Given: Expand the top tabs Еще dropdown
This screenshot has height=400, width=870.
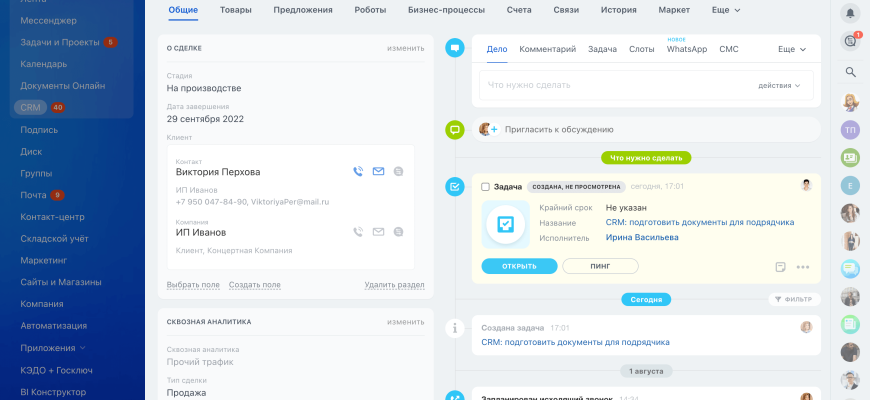Looking at the screenshot, I should click(x=726, y=10).
